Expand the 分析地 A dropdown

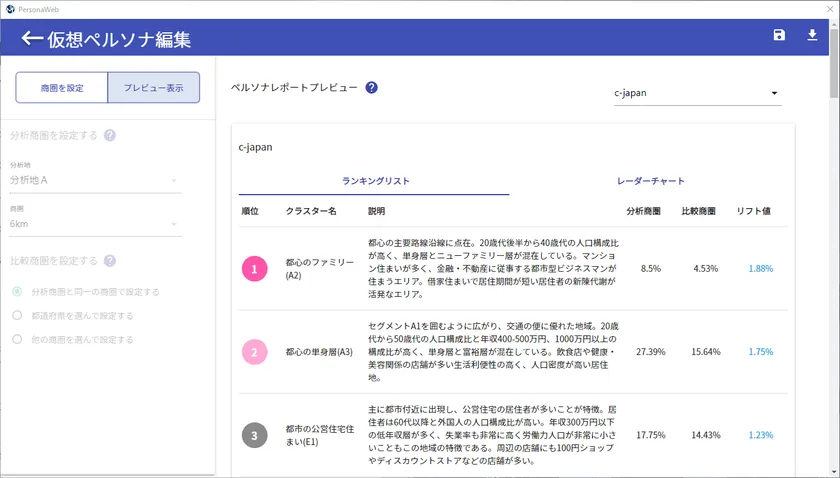pos(94,180)
